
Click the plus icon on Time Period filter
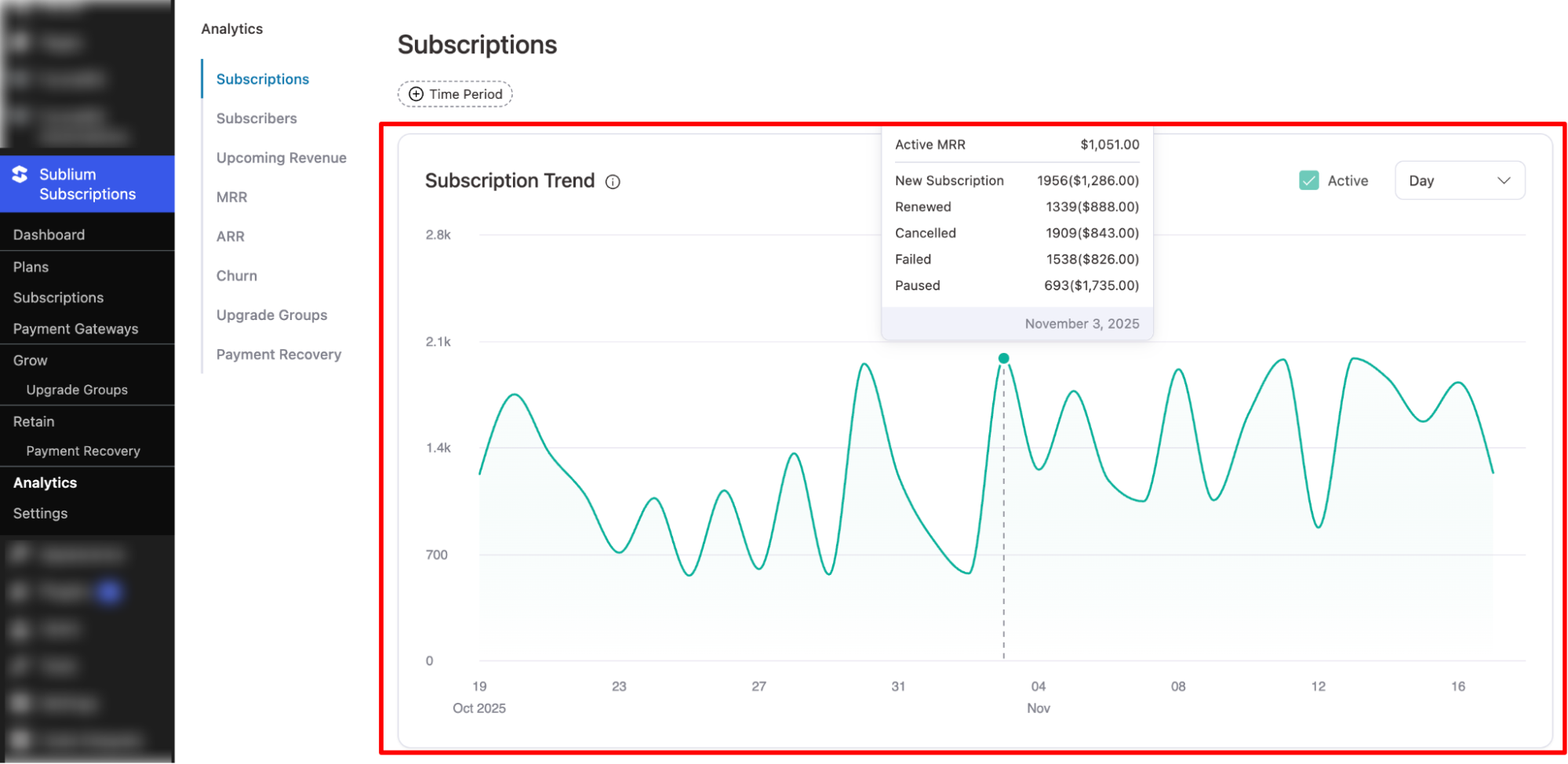point(415,93)
